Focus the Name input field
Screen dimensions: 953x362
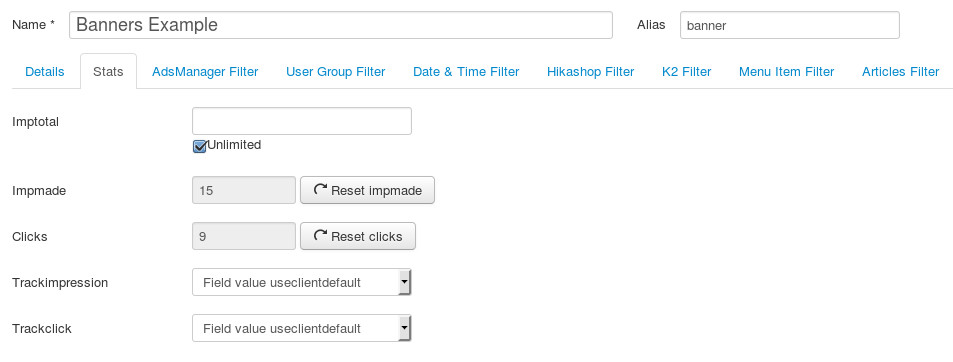tap(341, 25)
